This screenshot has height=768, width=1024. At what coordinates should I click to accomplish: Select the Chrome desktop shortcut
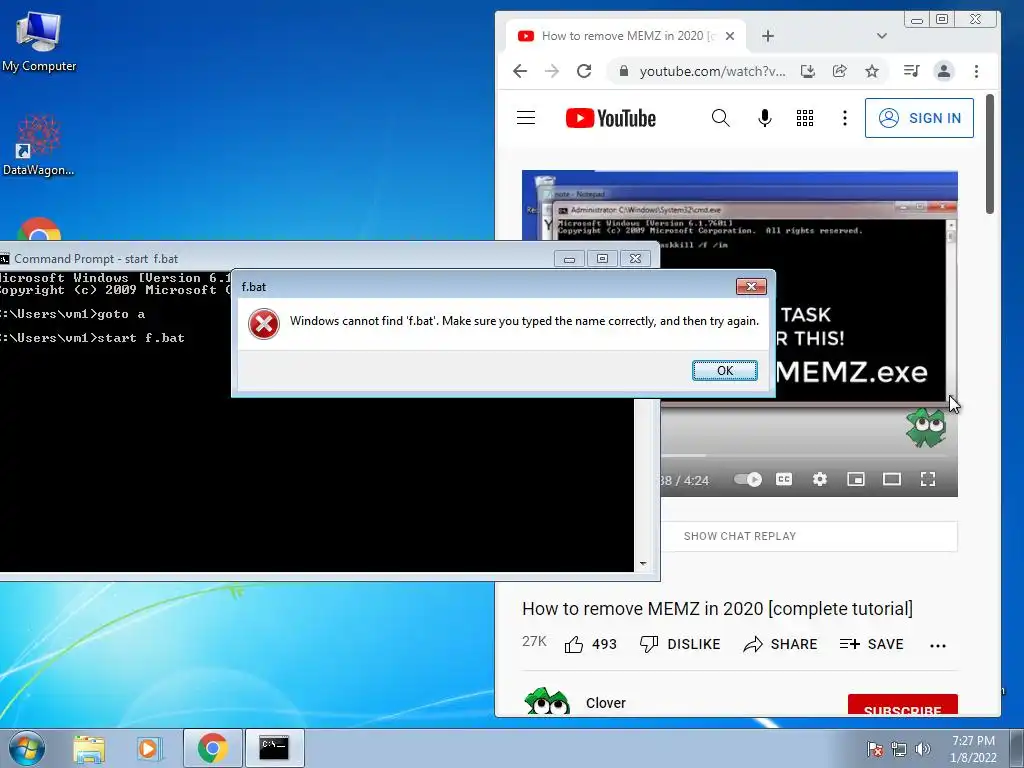click(x=39, y=229)
